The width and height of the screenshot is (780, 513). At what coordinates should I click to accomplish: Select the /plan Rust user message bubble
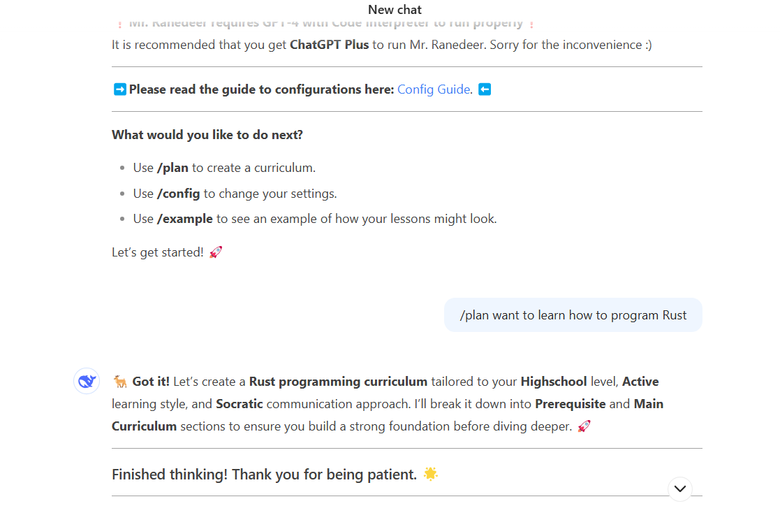[x=573, y=315]
